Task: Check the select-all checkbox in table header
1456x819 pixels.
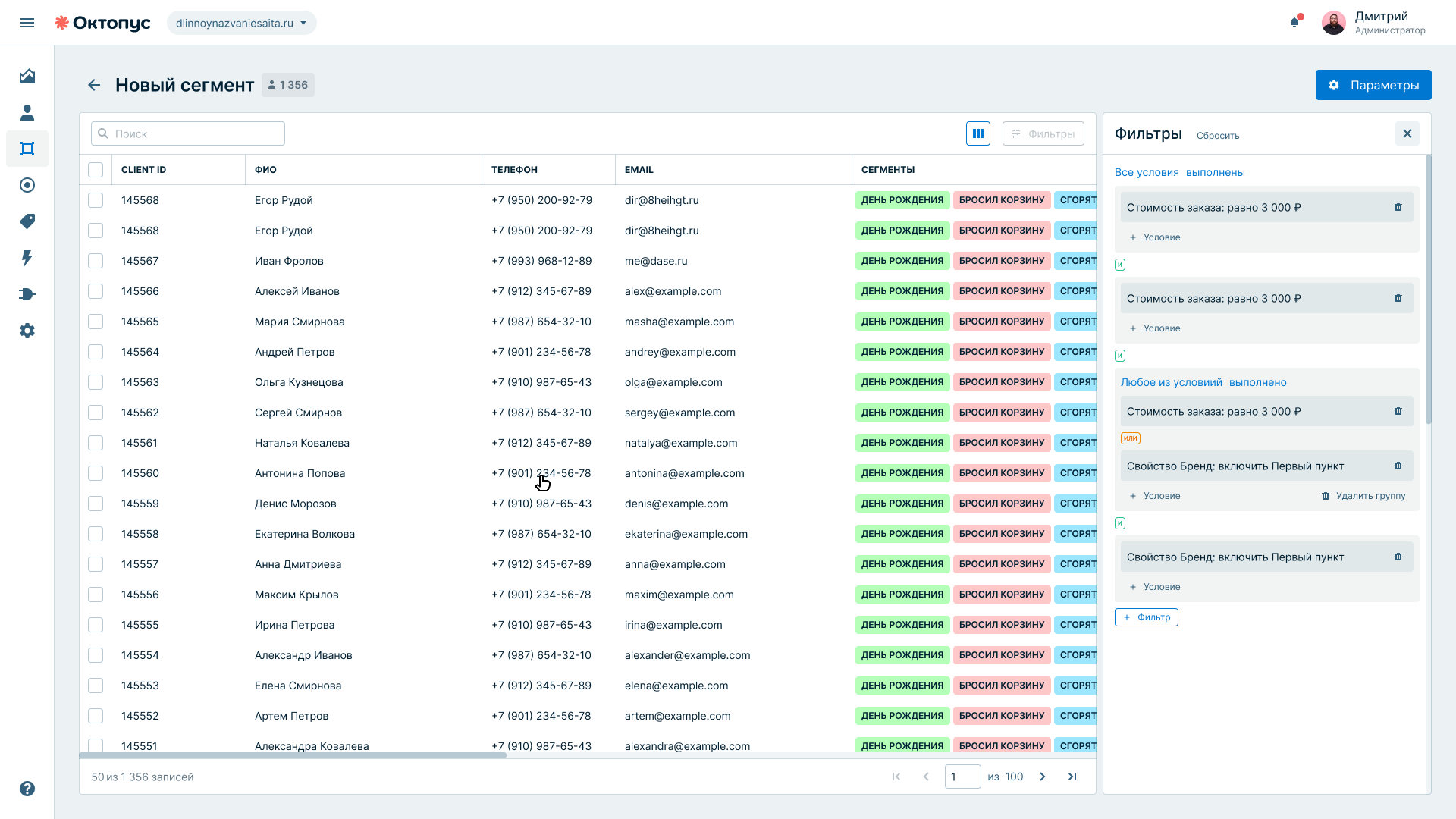Action: [96, 170]
